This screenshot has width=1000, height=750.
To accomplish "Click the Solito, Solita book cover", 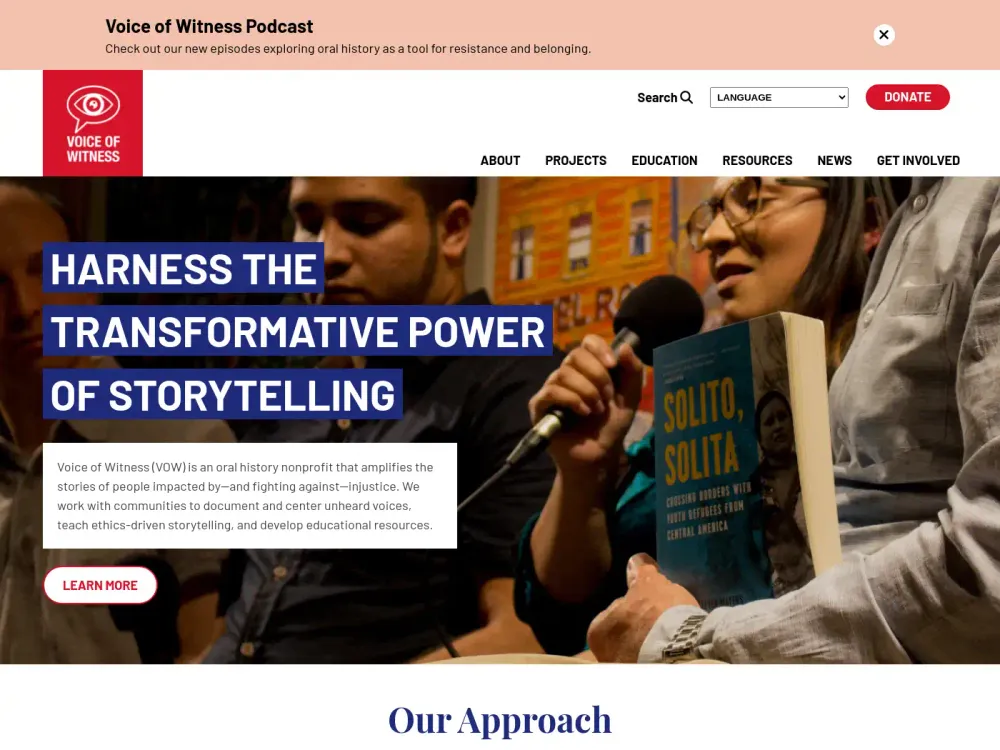I will tap(740, 456).
